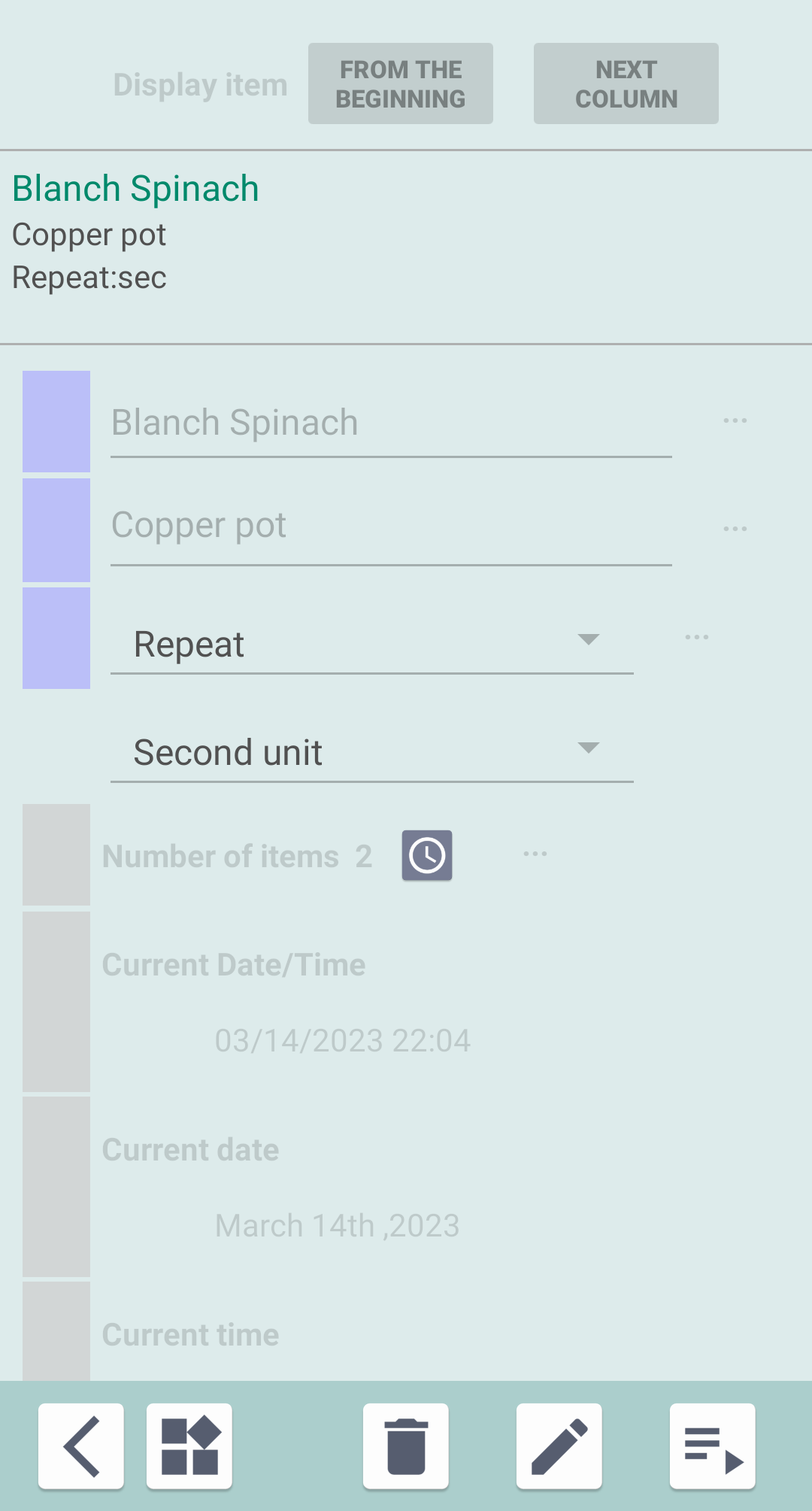Tap the trash delete icon
The width and height of the screenshot is (812, 1511).
pos(406,1446)
